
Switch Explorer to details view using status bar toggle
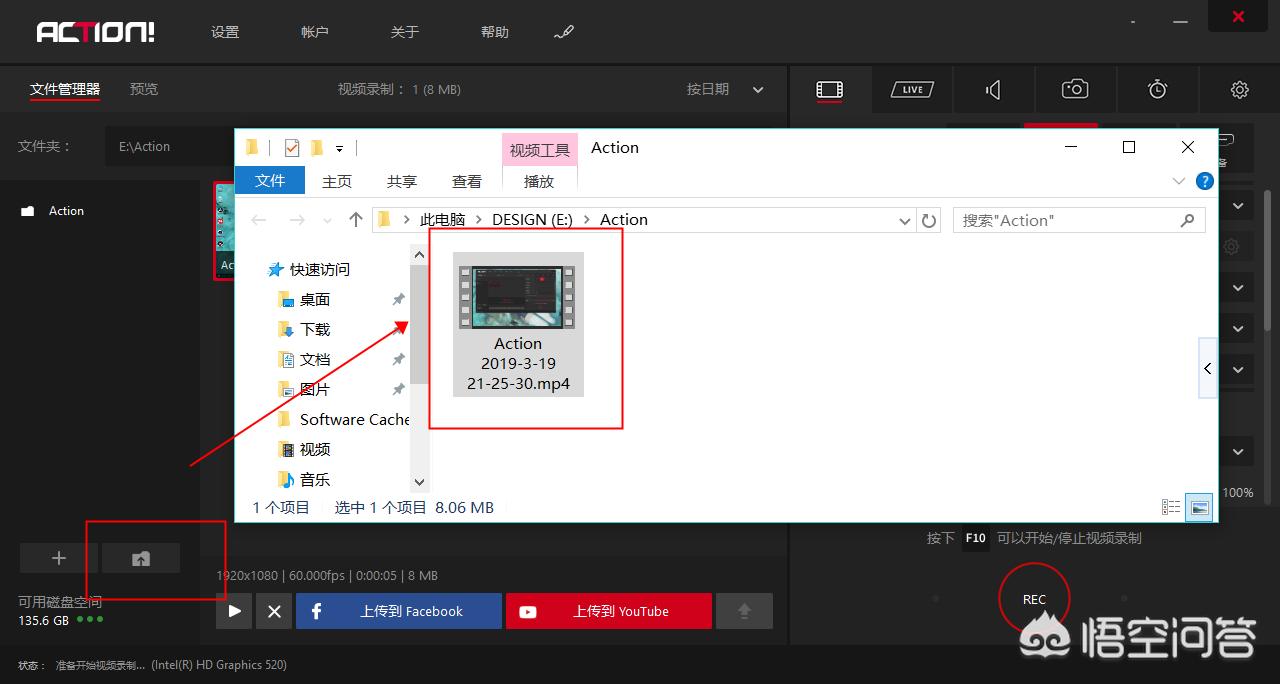tap(1170, 506)
